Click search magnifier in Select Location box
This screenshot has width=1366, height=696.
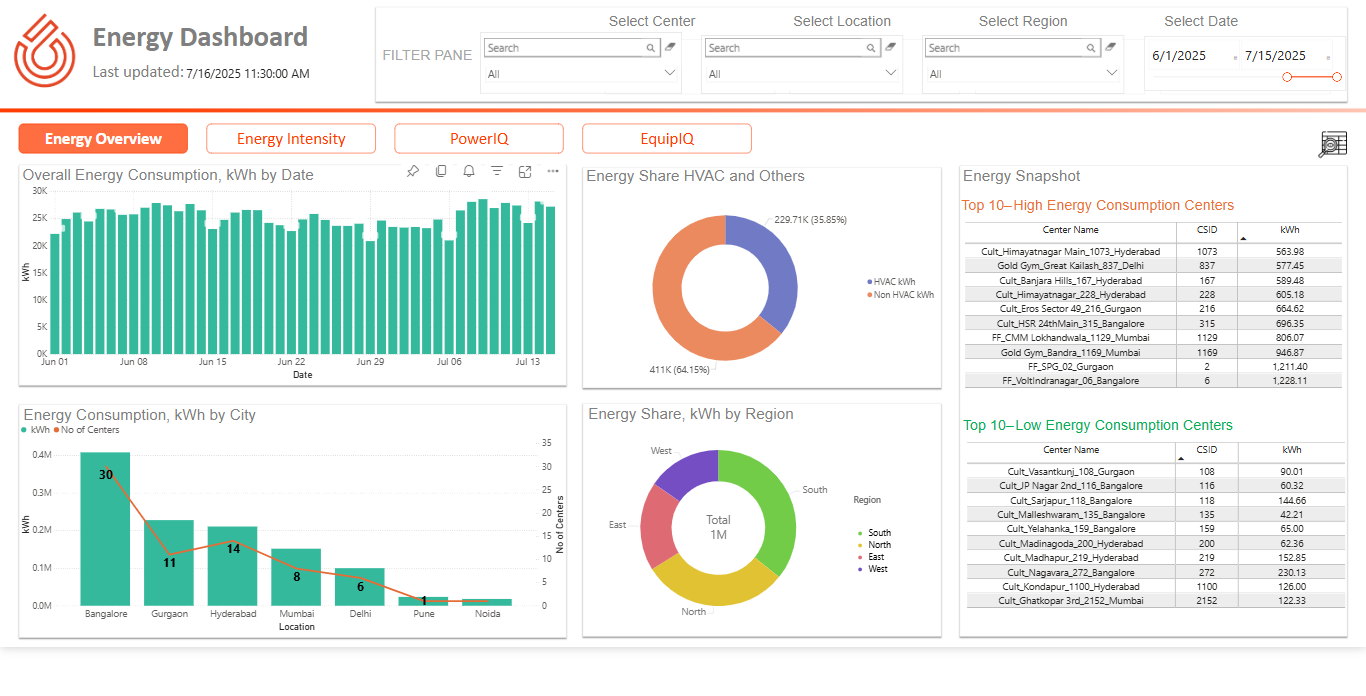[871, 48]
